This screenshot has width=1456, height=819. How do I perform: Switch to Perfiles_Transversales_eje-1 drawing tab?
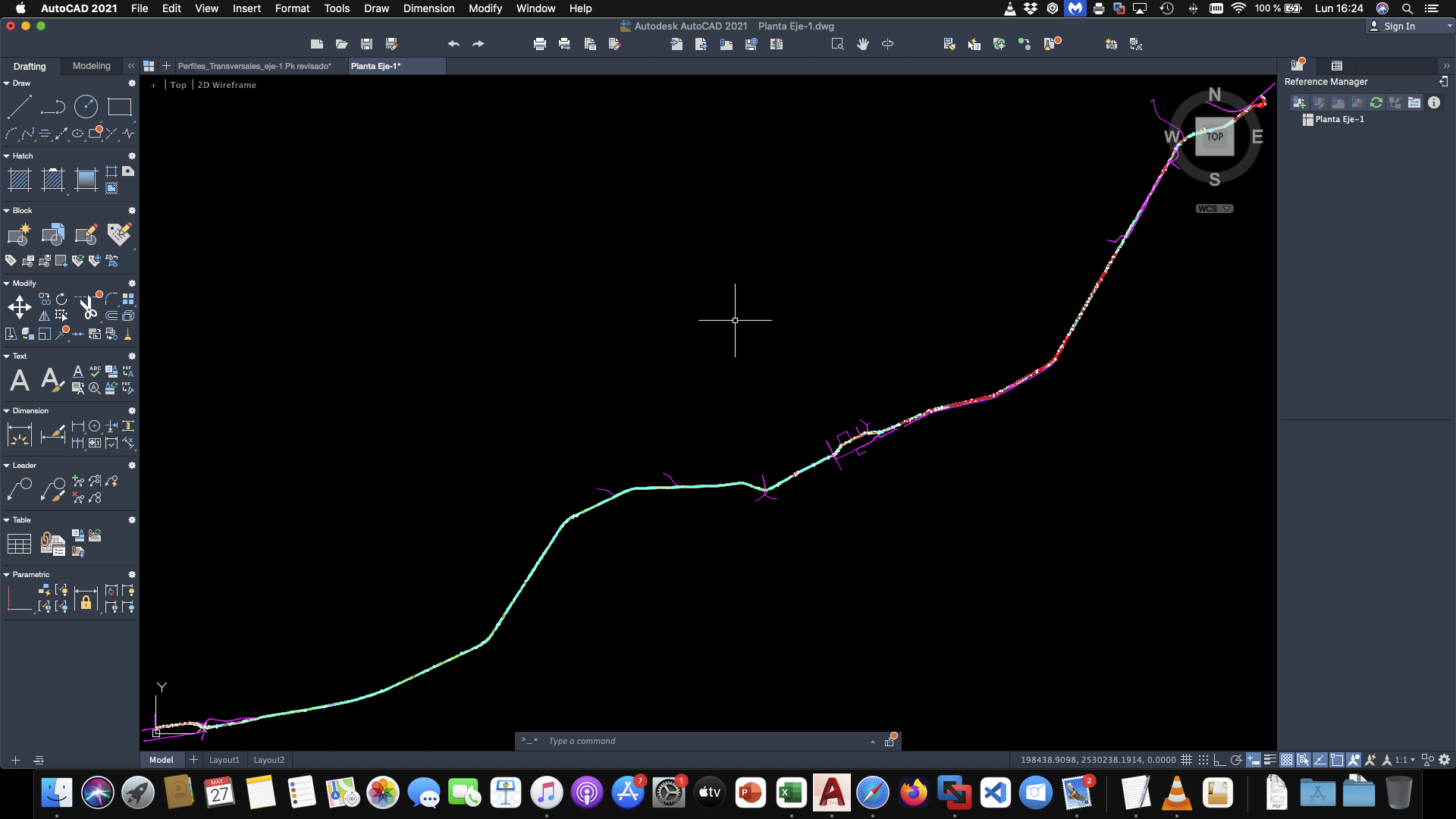pyautogui.click(x=254, y=66)
